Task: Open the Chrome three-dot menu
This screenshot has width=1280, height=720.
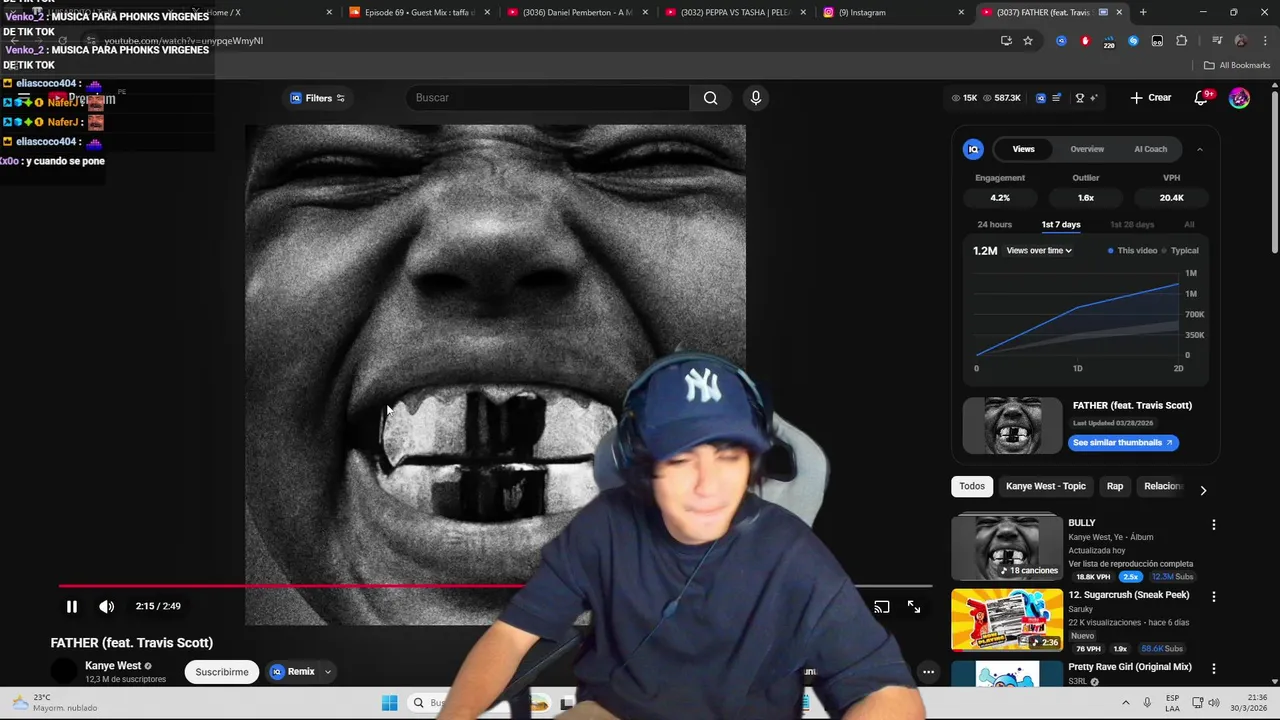Action: tap(1263, 41)
